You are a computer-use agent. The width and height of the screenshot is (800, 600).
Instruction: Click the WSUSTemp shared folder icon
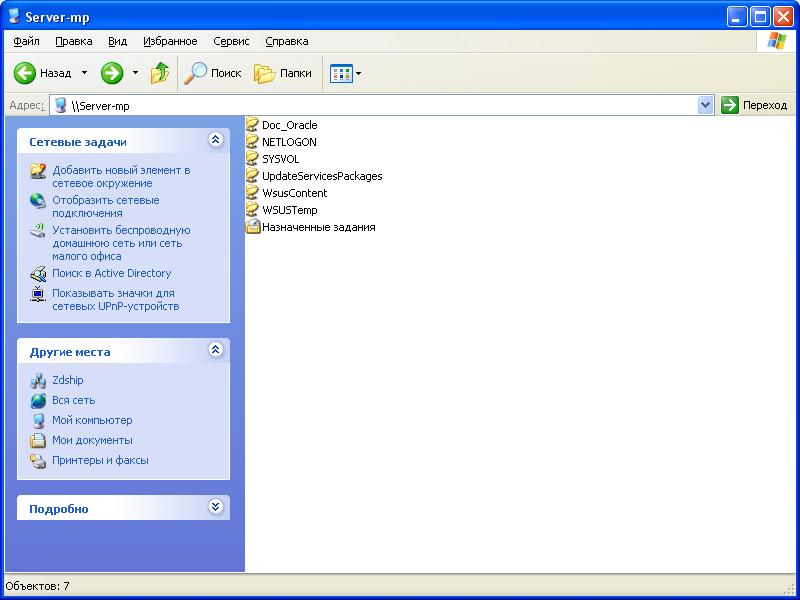pos(253,210)
